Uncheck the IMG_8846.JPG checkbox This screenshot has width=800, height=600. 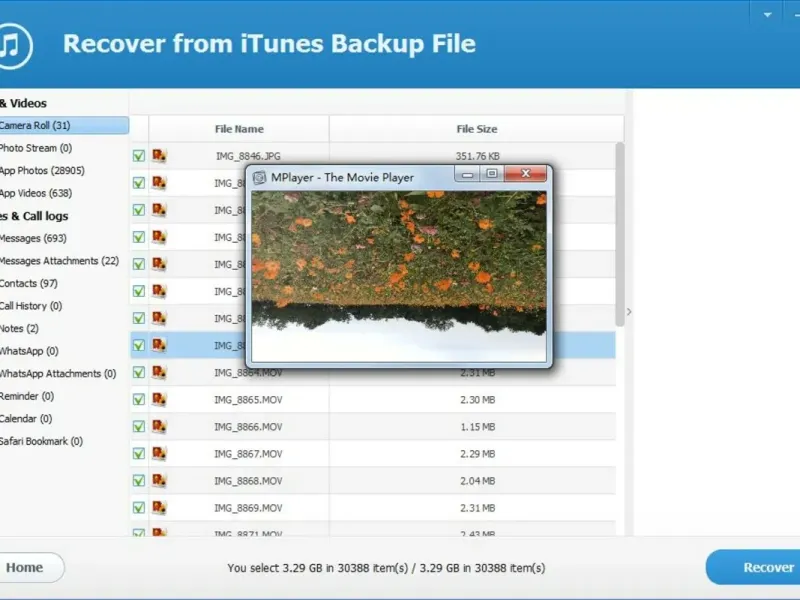coord(138,156)
